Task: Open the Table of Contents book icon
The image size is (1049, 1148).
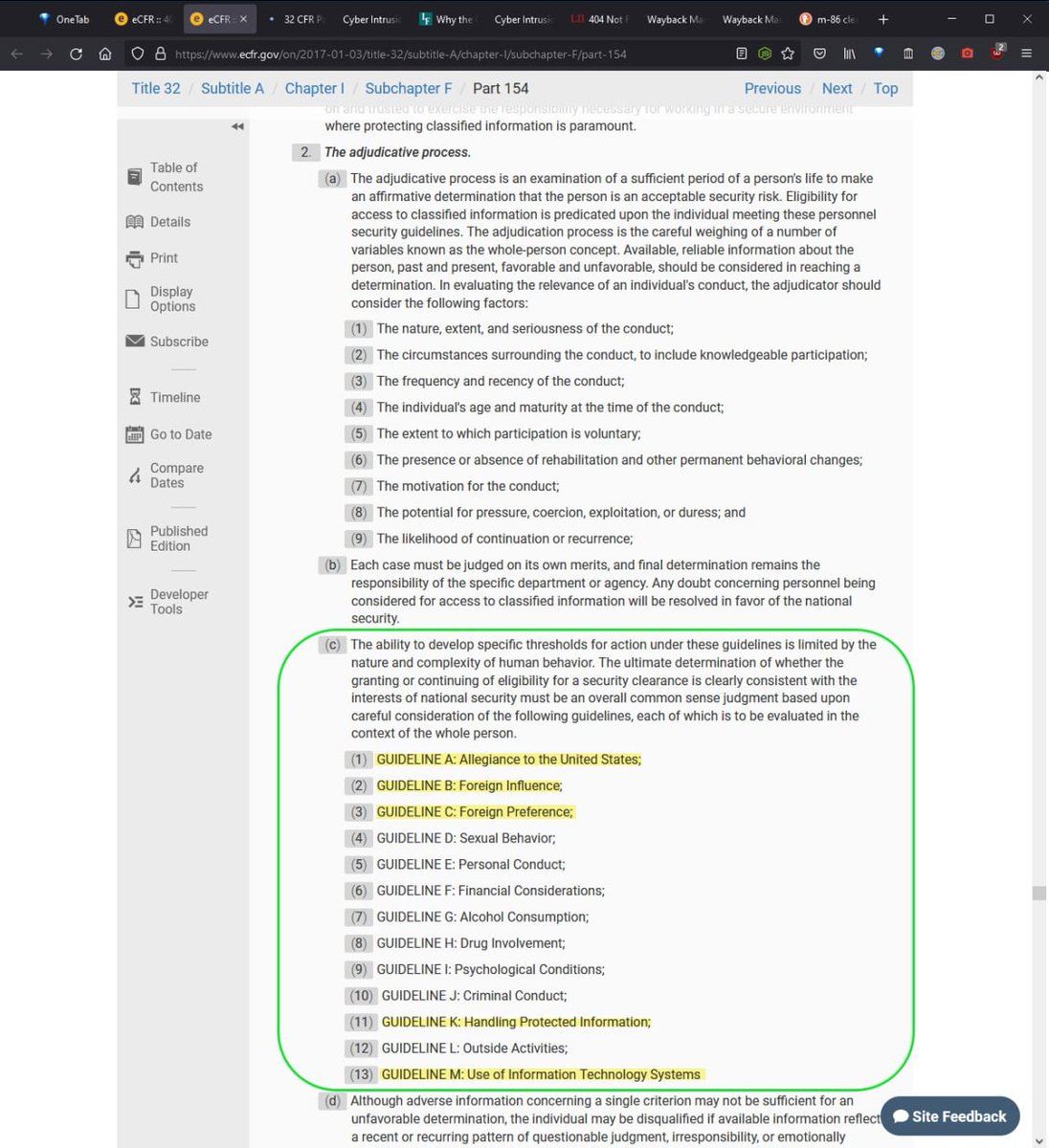Action: click(135, 177)
